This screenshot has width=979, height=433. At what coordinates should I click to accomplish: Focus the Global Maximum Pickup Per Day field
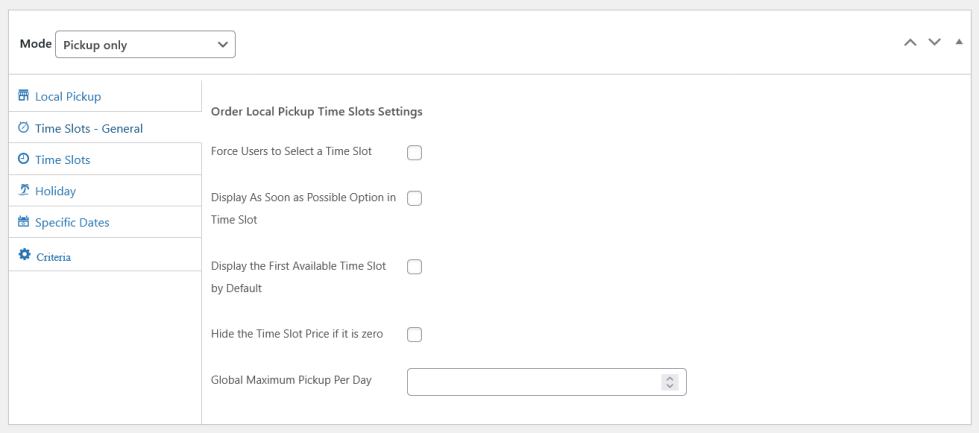click(547, 382)
